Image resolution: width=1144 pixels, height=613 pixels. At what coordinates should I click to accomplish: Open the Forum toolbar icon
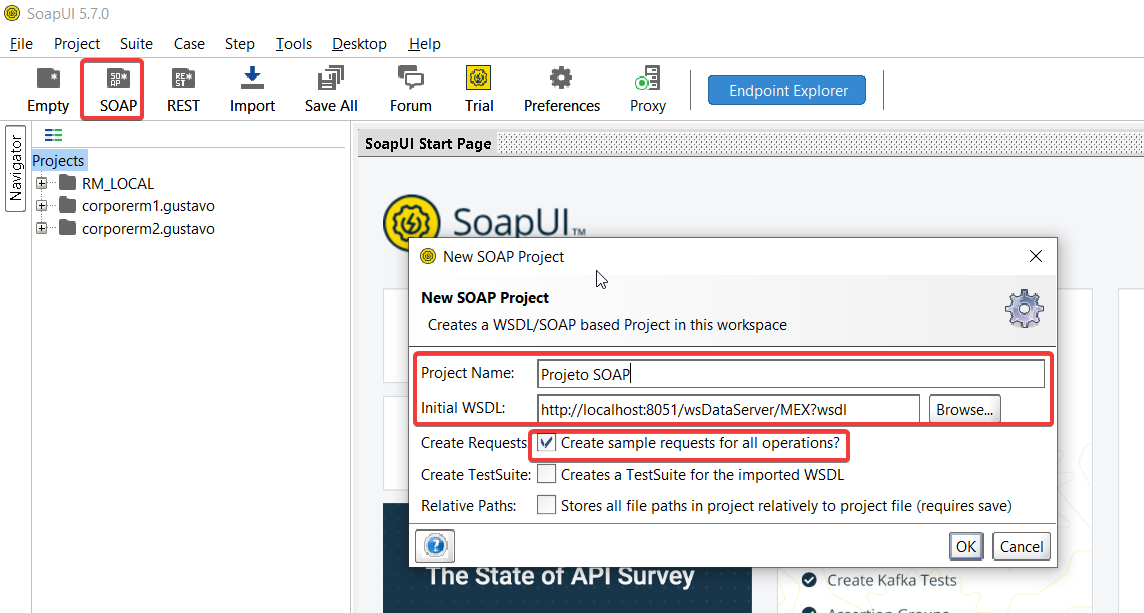[x=411, y=90]
